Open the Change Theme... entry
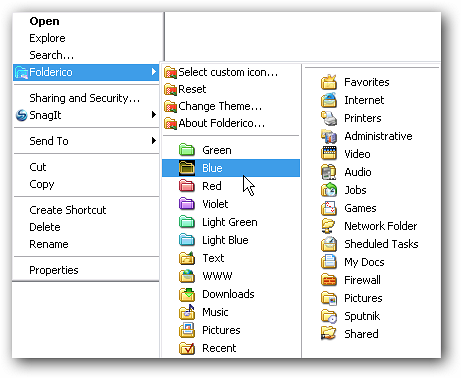The height and width of the screenshot is (378, 461). (231, 106)
